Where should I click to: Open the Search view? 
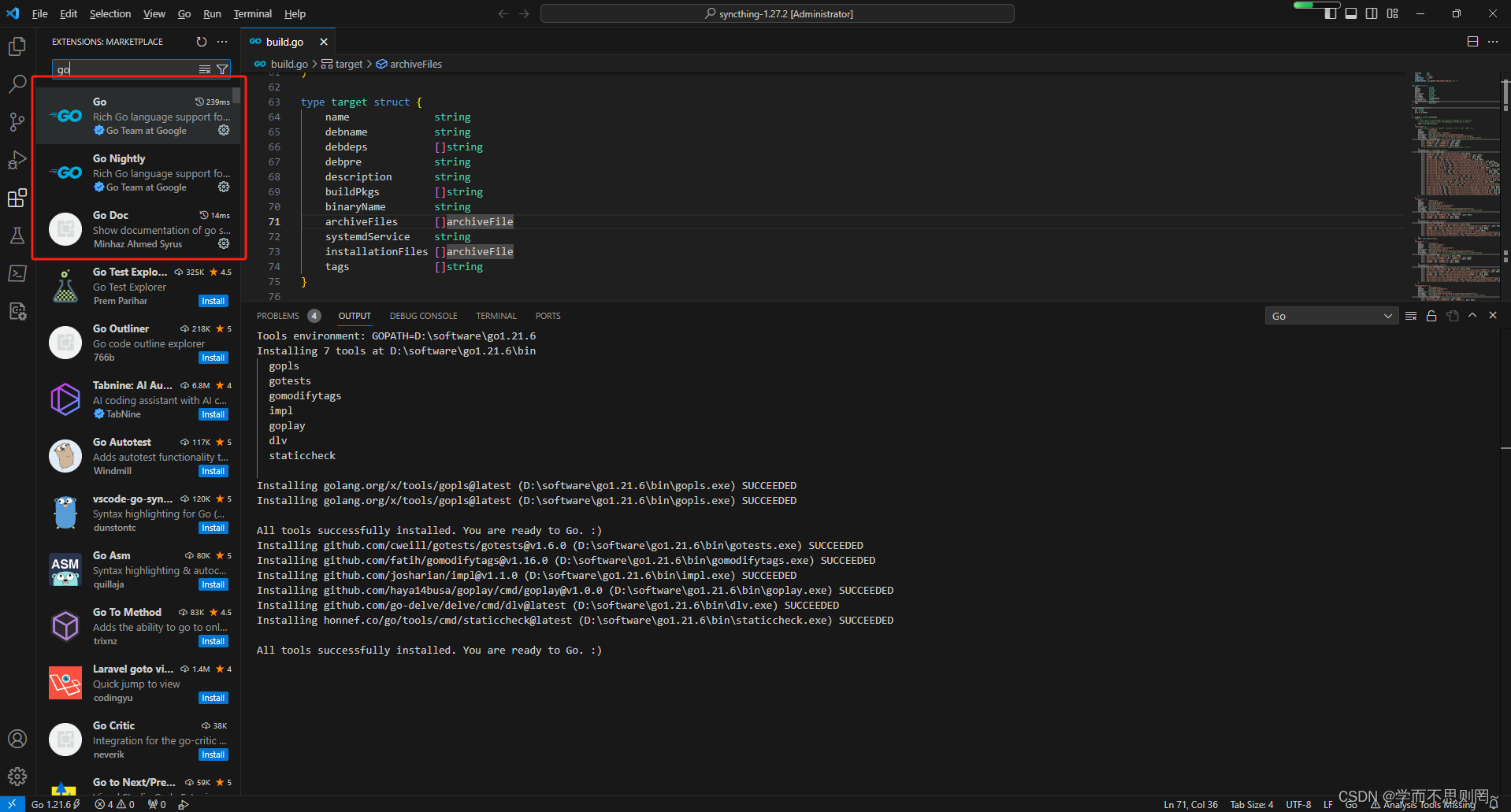(x=17, y=84)
